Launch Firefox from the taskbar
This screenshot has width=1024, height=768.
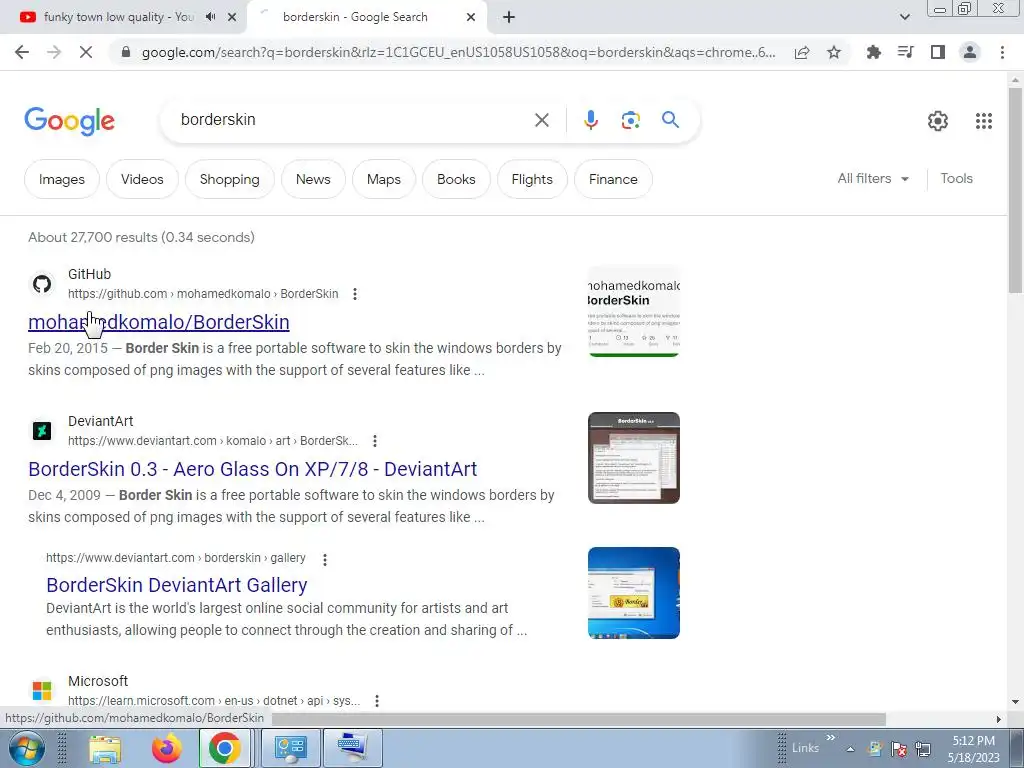167,748
